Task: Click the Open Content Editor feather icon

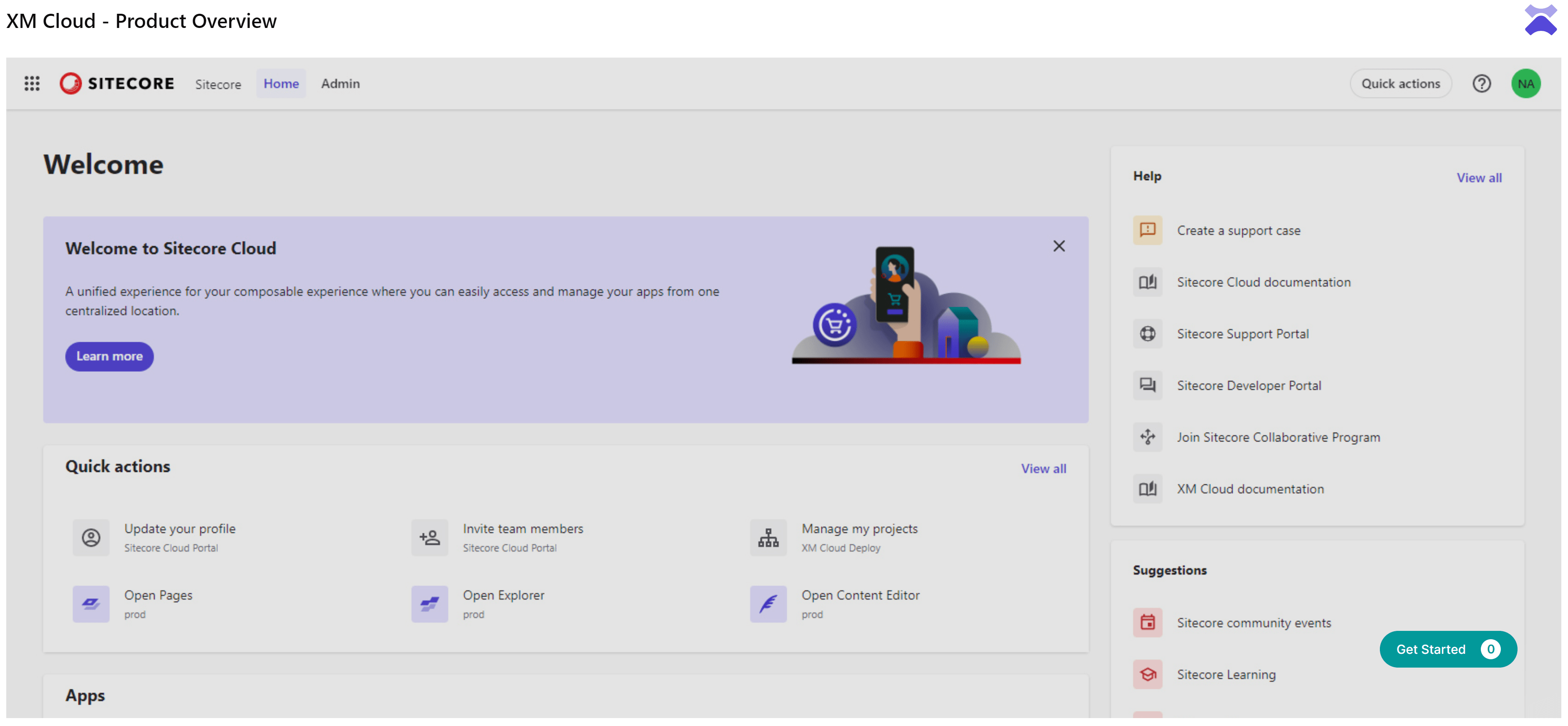Action: [x=768, y=604]
